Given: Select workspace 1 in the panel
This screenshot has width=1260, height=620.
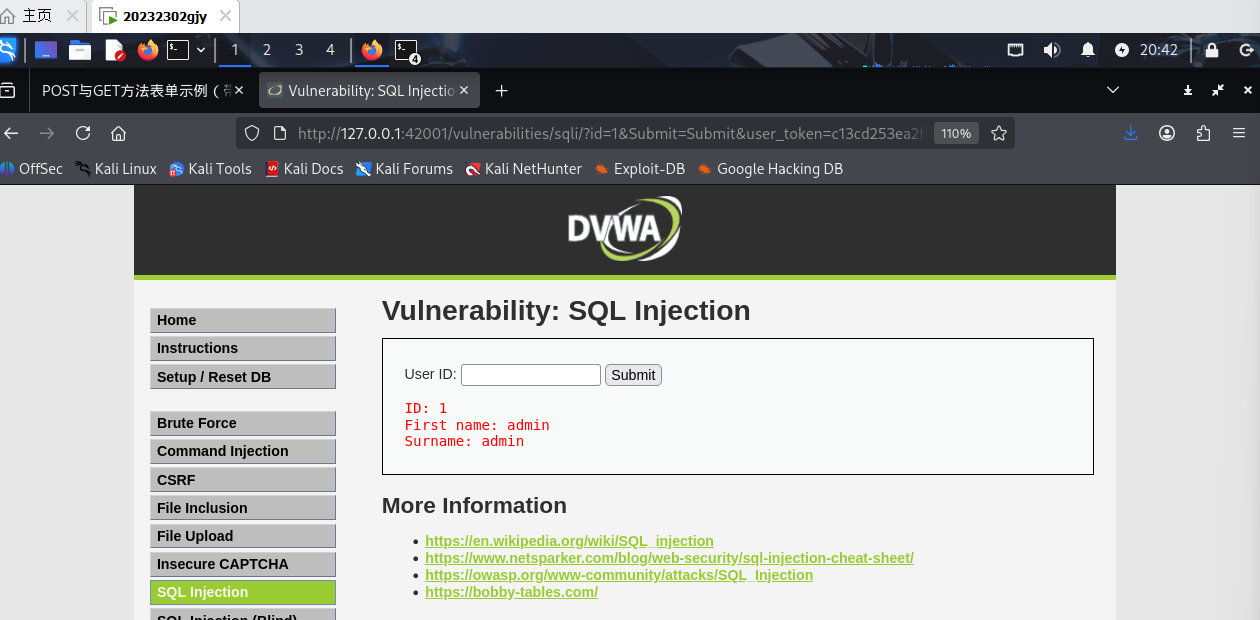Looking at the screenshot, I should click(x=235, y=50).
